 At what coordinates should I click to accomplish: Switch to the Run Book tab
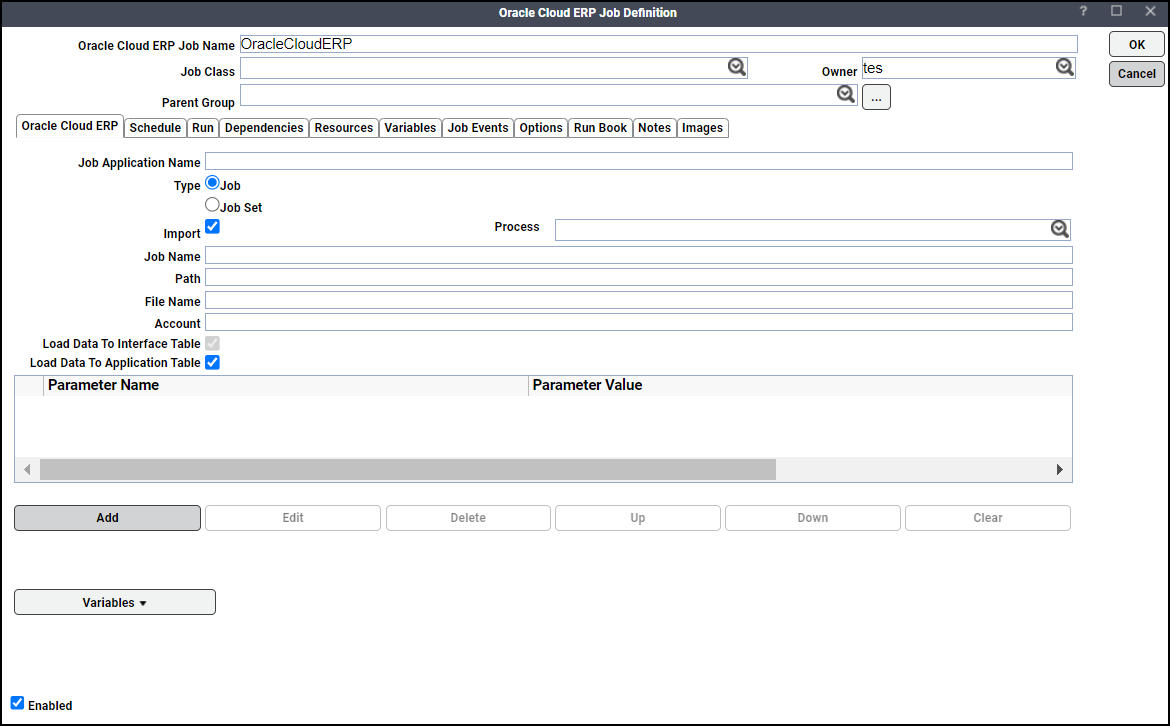coord(600,128)
